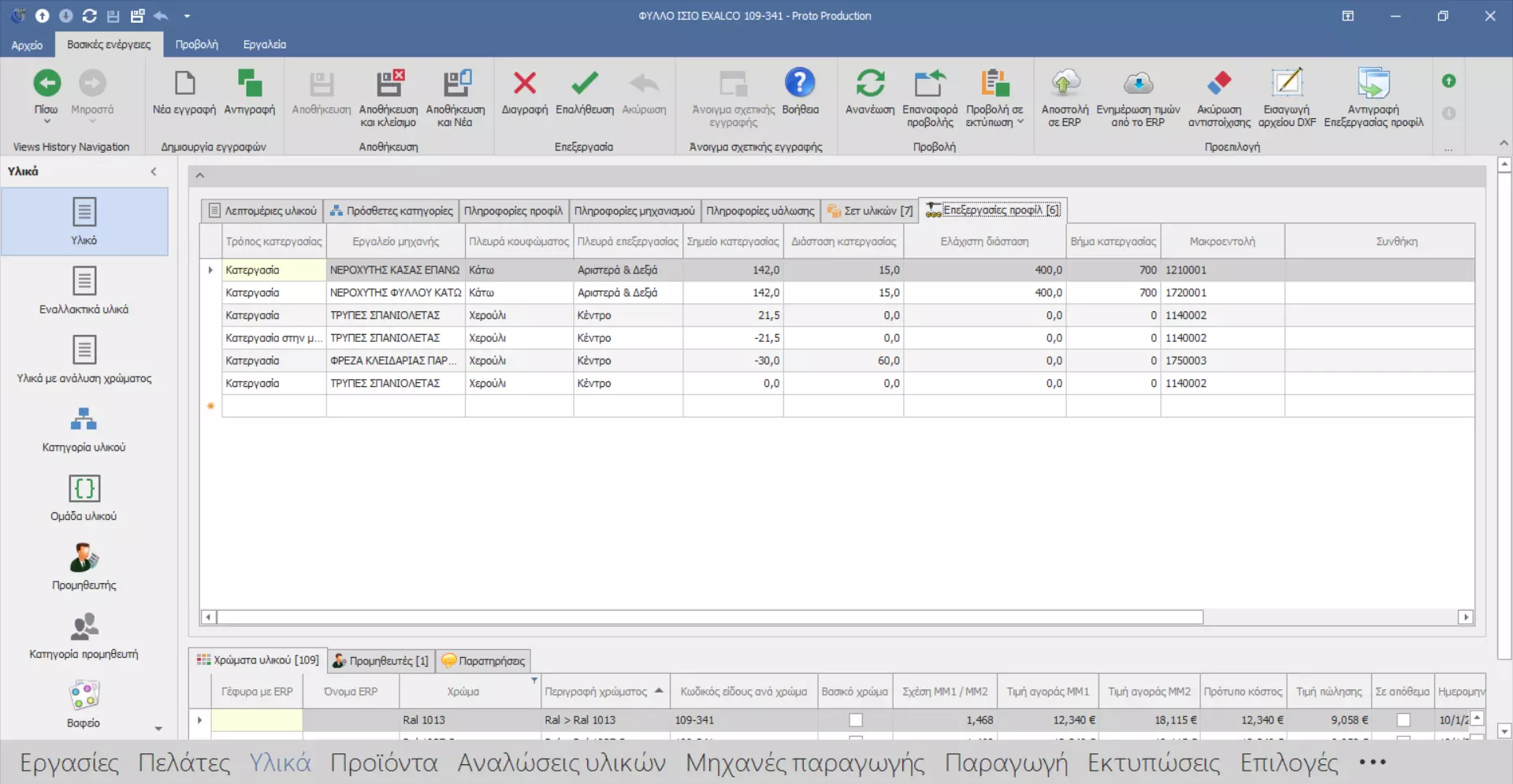Open Παραγωγή module in bottom navigation

[x=1006, y=763]
